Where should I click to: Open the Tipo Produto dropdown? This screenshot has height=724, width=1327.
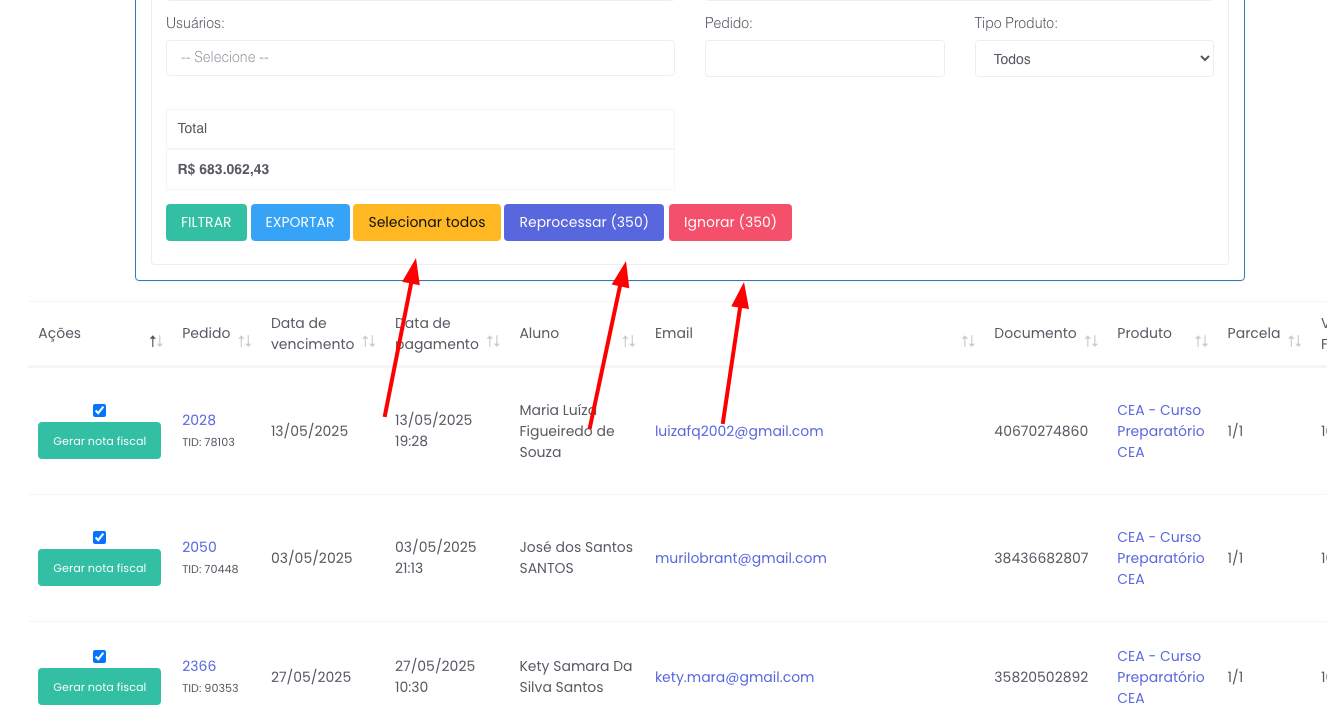(x=1094, y=59)
